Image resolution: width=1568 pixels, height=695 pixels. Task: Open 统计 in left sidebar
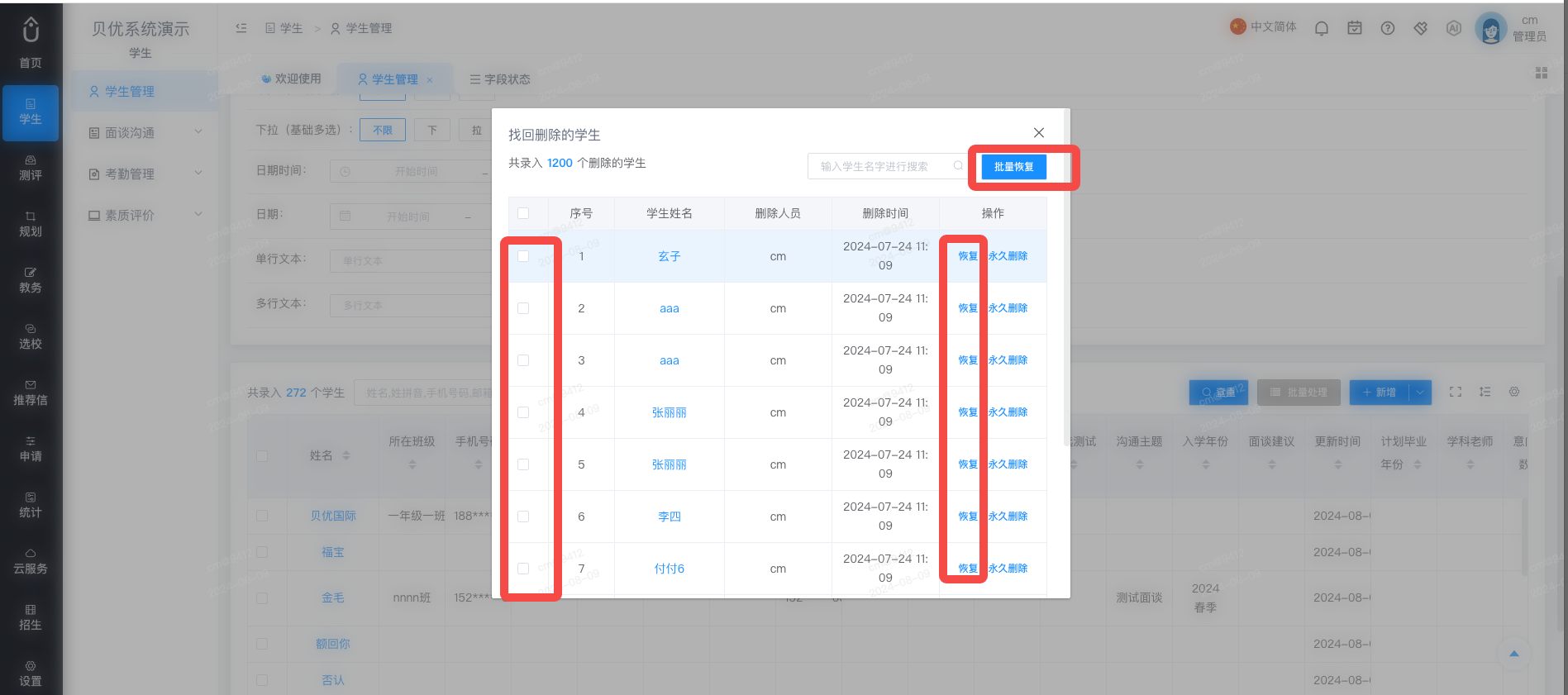(31, 506)
